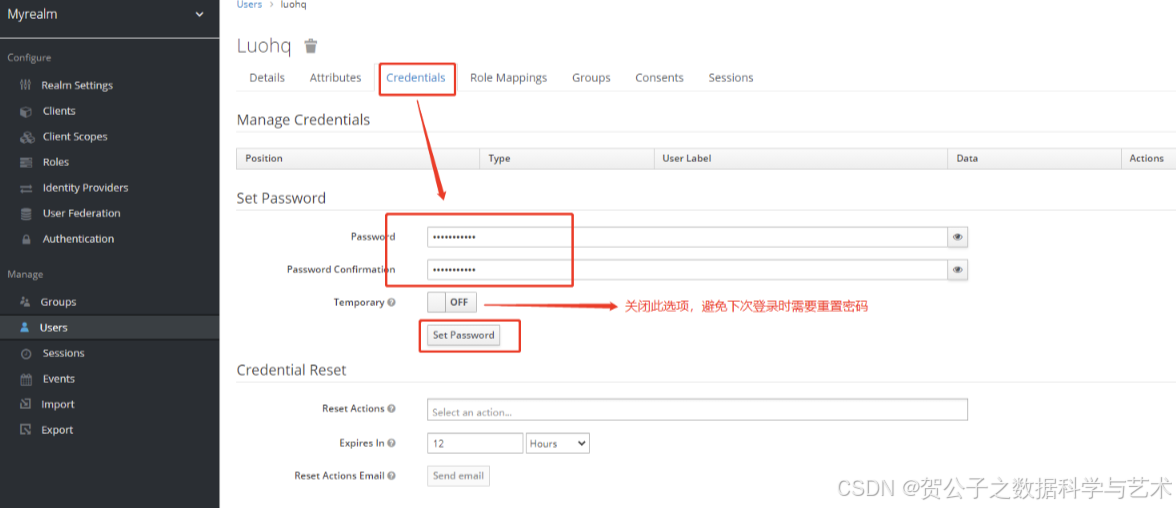Click the Sessions clock icon
Viewport: 1176px width, 508px height.
(x=26, y=353)
